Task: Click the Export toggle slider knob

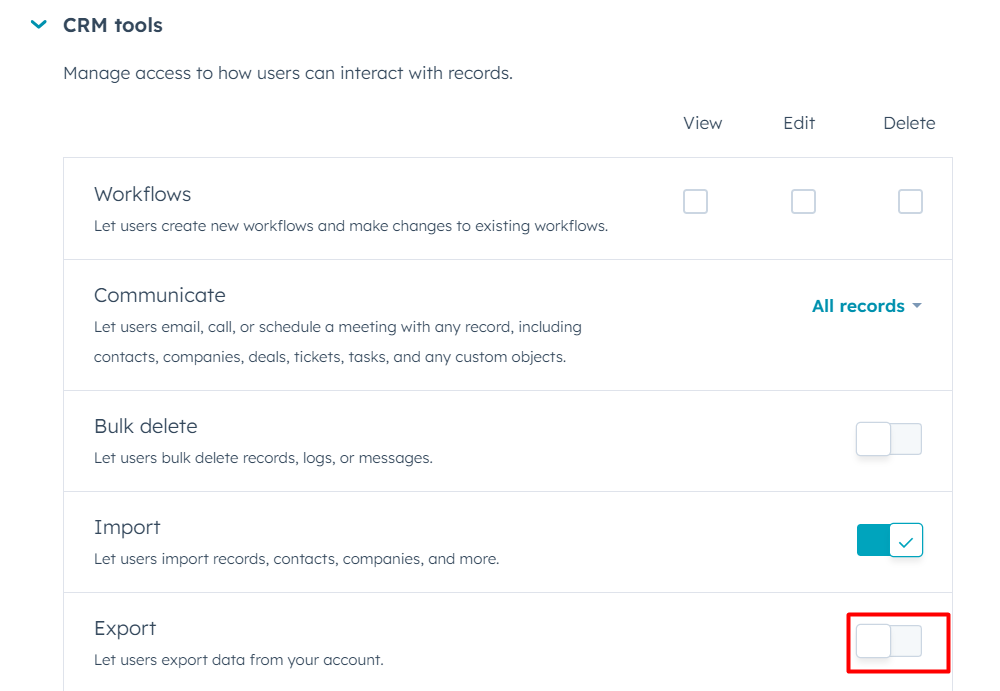Action: 872,642
